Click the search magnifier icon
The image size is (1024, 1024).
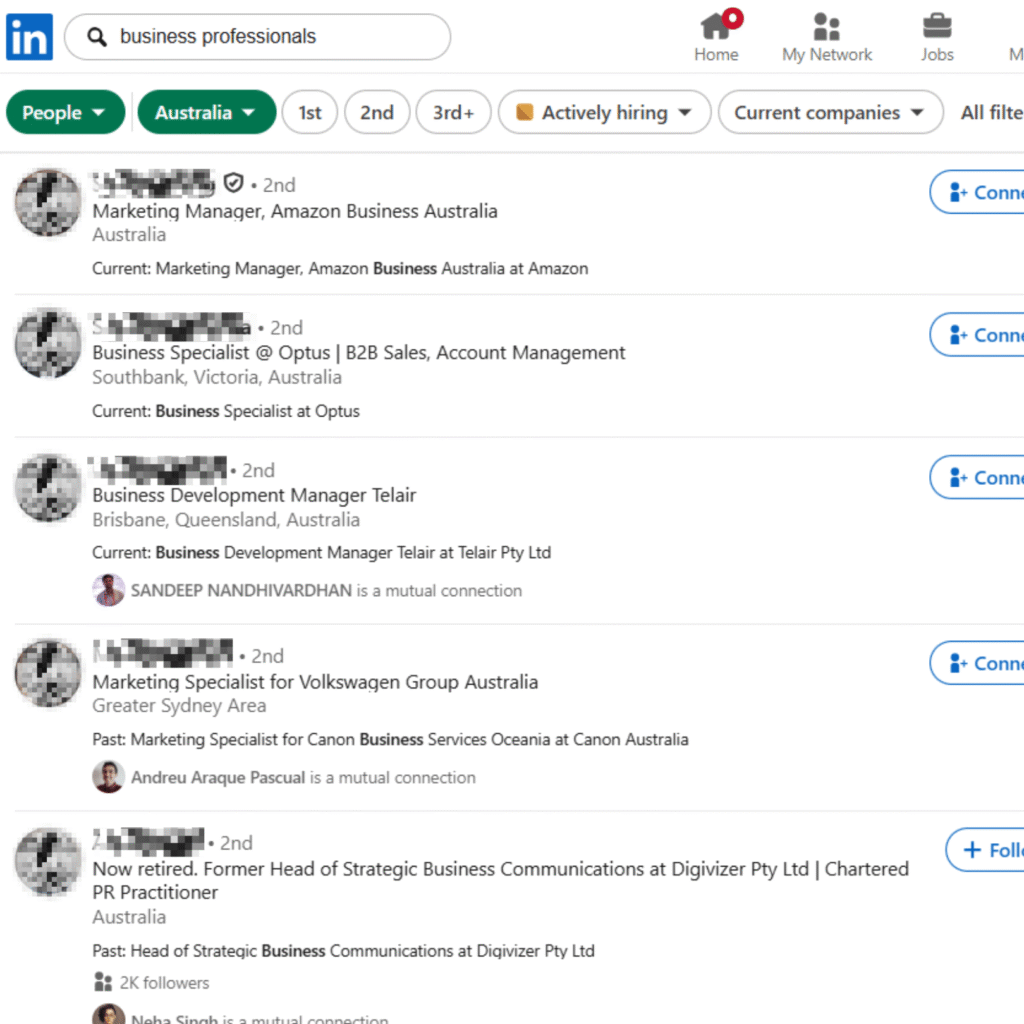[x=95, y=36]
